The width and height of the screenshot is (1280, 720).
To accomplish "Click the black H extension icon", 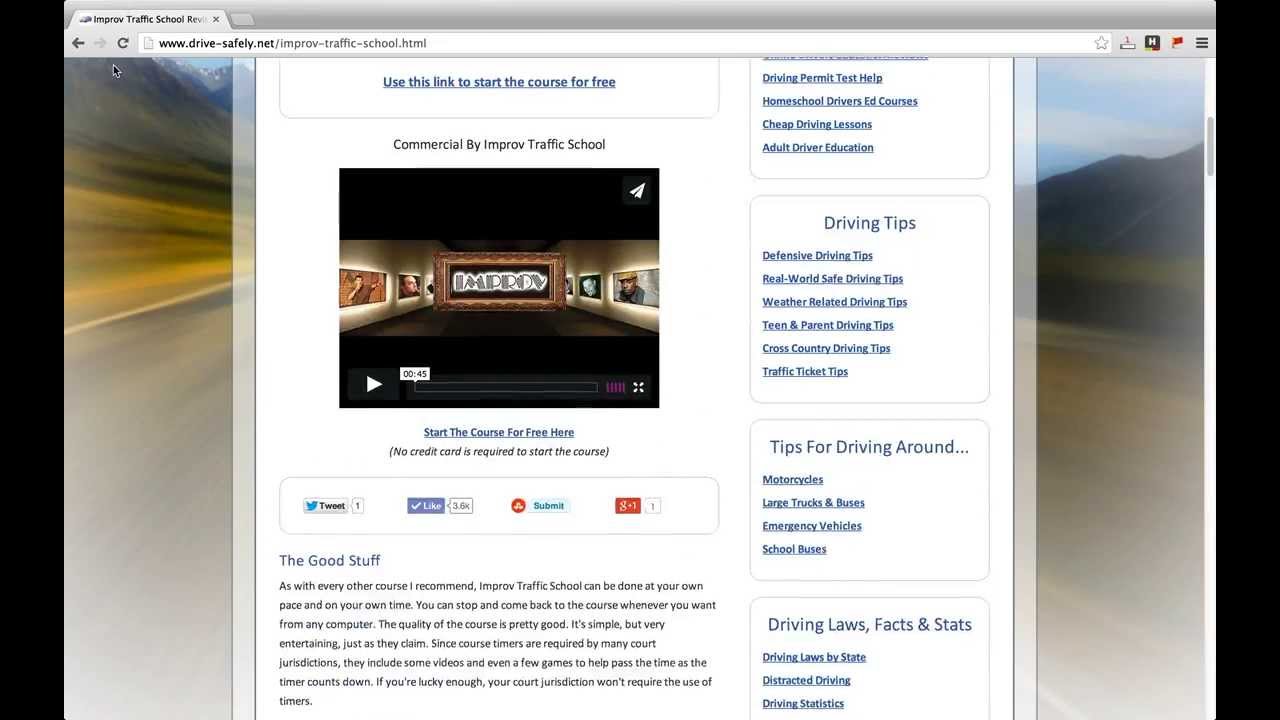I will [1152, 43].
